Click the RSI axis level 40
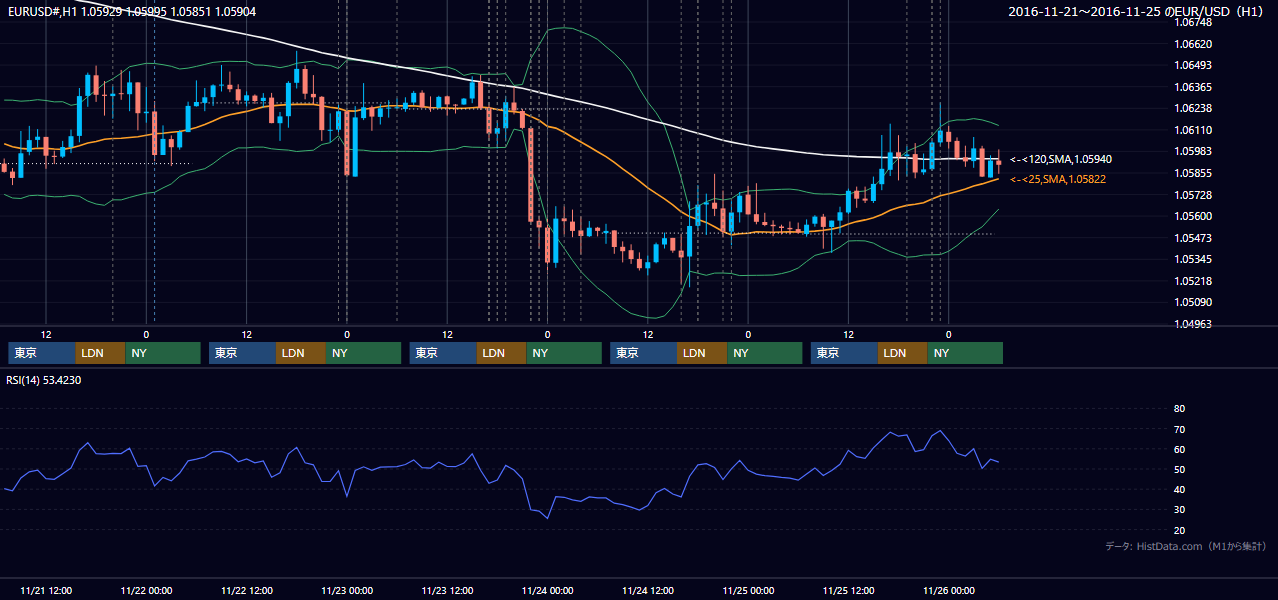This screenshot has height=600, width=1278. [1179, 489]
